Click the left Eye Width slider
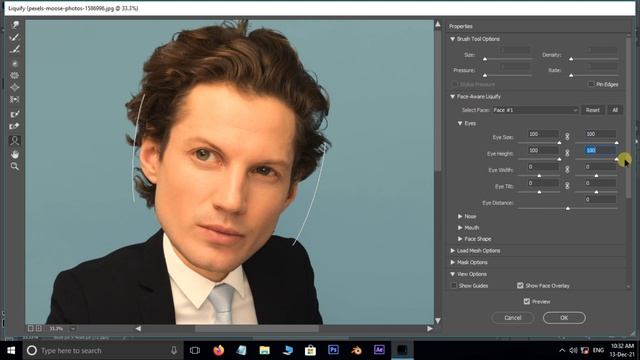Screen dimensions: 640x360 539,175
